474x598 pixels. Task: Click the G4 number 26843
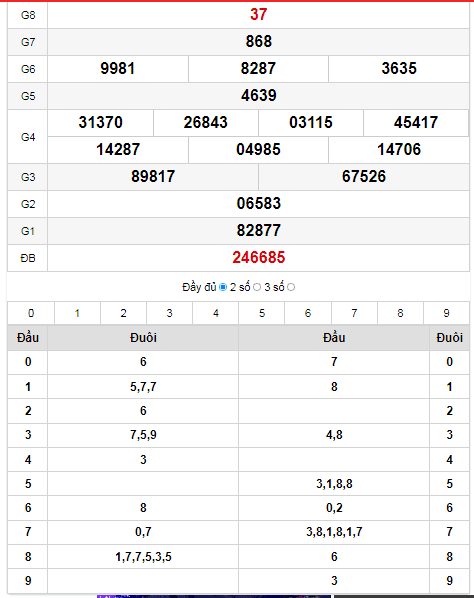click(x=206, y=122)
